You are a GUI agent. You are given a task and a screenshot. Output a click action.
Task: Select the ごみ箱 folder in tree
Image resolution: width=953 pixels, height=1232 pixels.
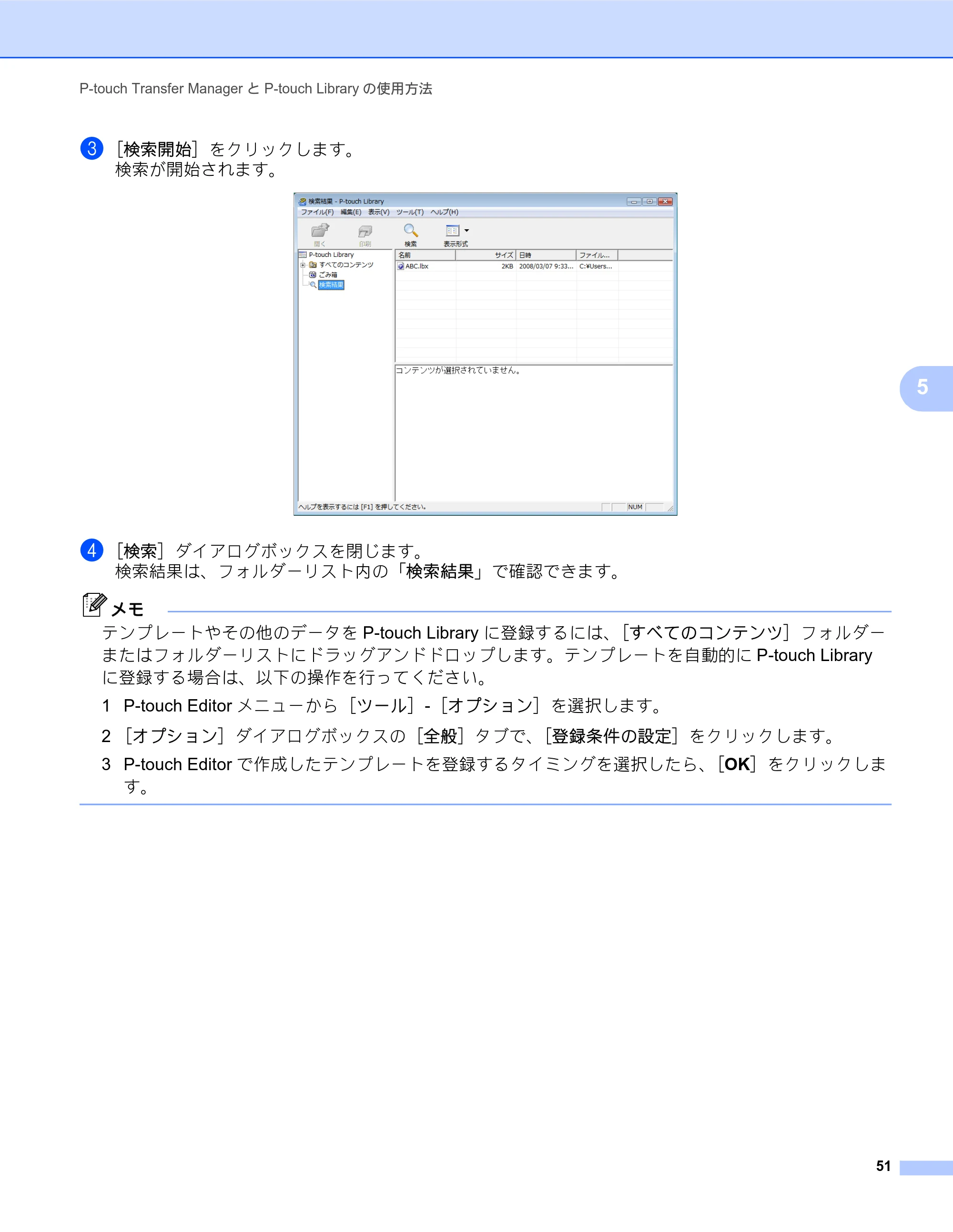(328, 275)
